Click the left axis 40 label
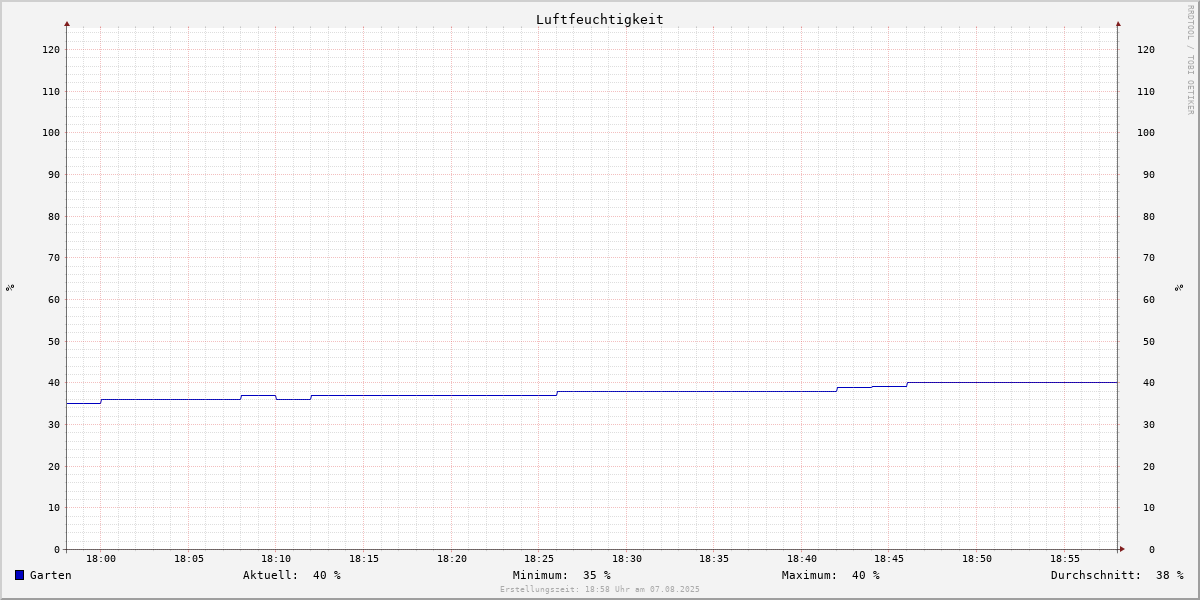This screenshot has width=1200, height=600. point(54,382)
